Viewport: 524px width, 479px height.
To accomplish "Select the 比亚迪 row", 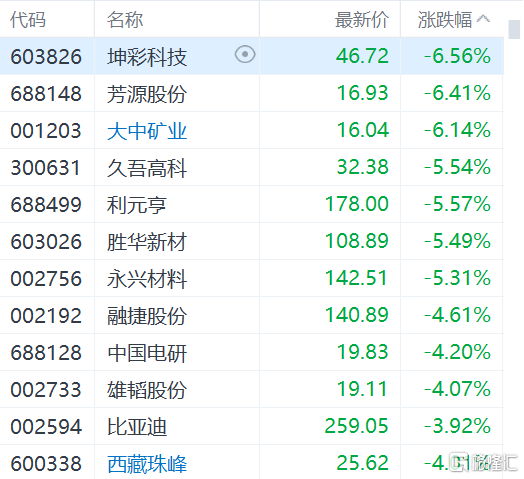I will (252, 426).
